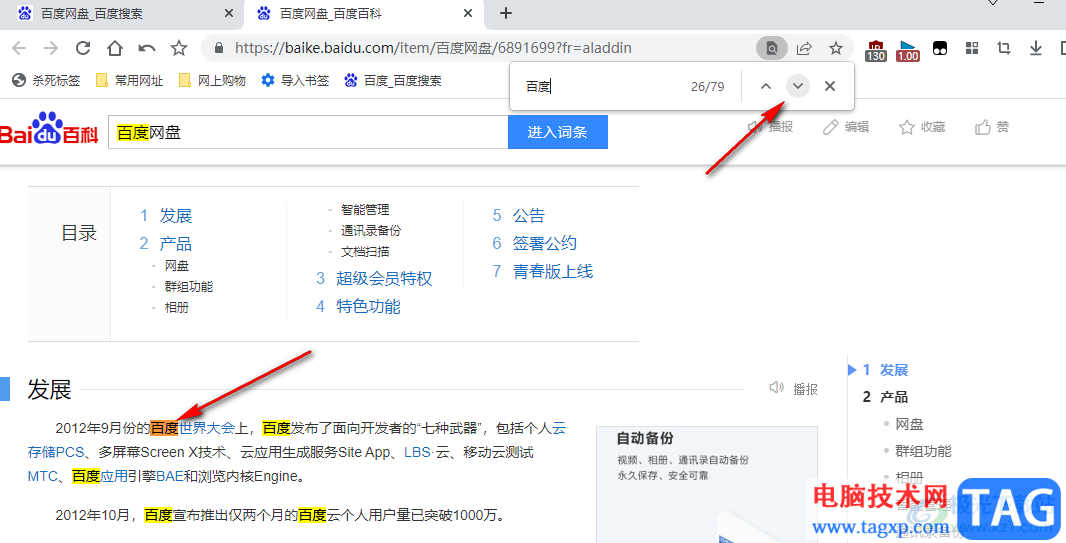Open a new tab with plus button
This screenshot has height=543, width=1066.
[x=505, y=13]
